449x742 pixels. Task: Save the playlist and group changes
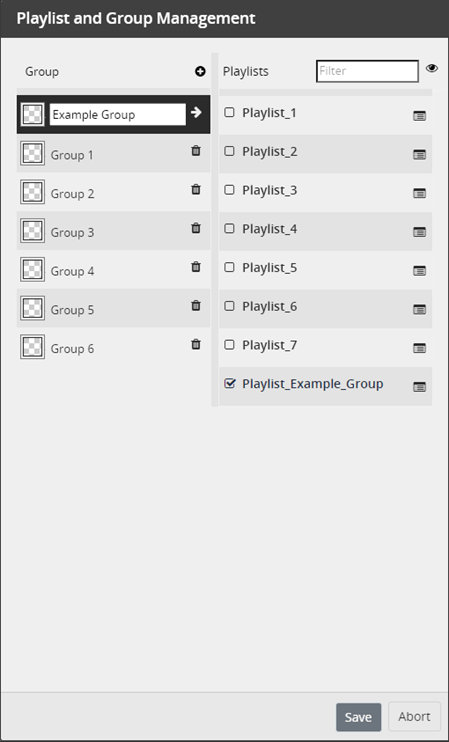(x=359, y=717)
